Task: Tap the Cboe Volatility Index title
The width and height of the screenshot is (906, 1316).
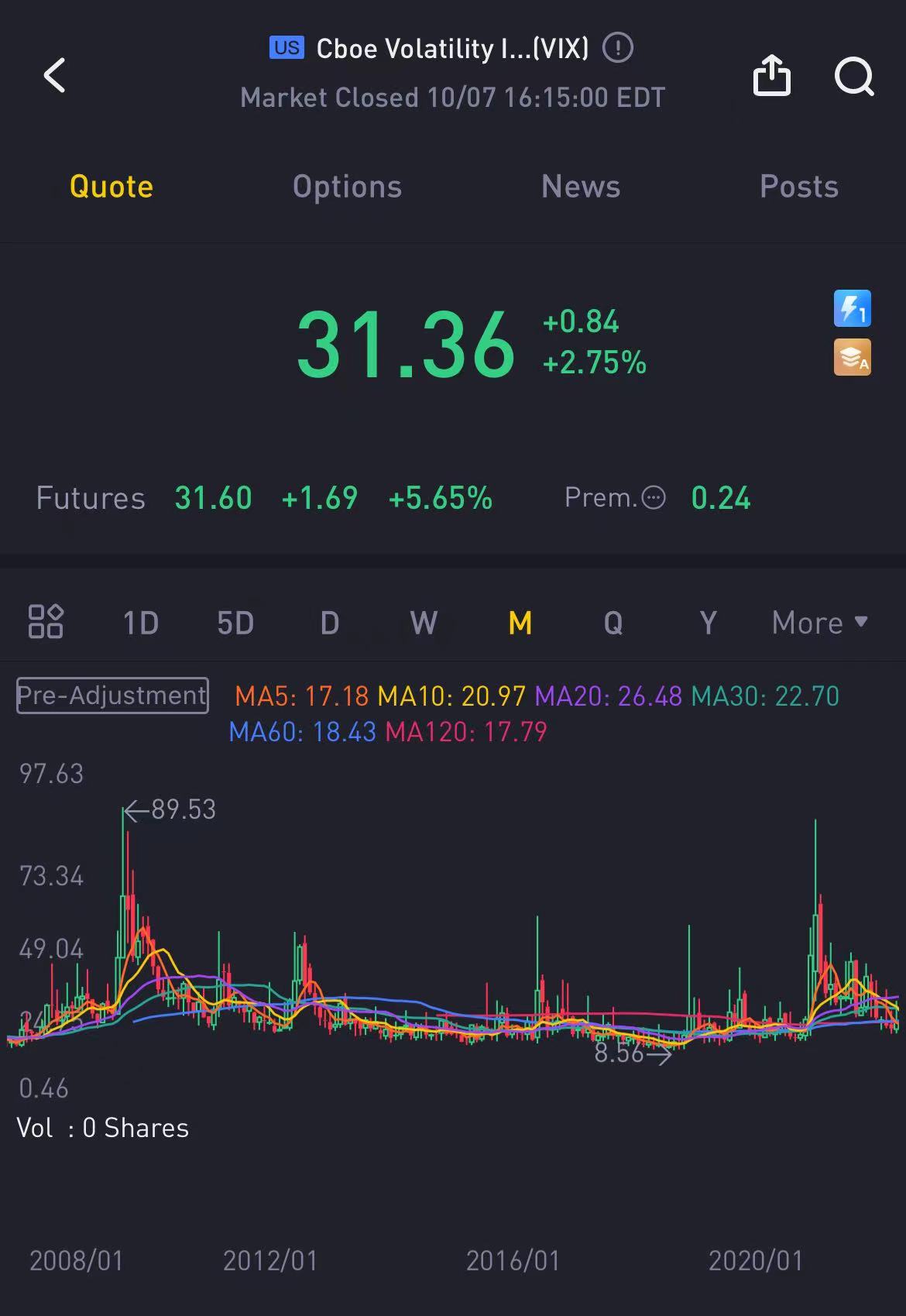Action: [453, 49]
